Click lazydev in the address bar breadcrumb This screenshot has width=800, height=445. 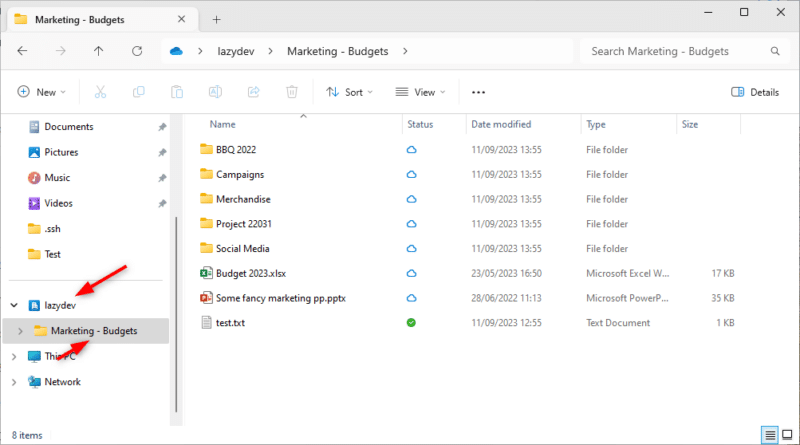click(236, 51)
